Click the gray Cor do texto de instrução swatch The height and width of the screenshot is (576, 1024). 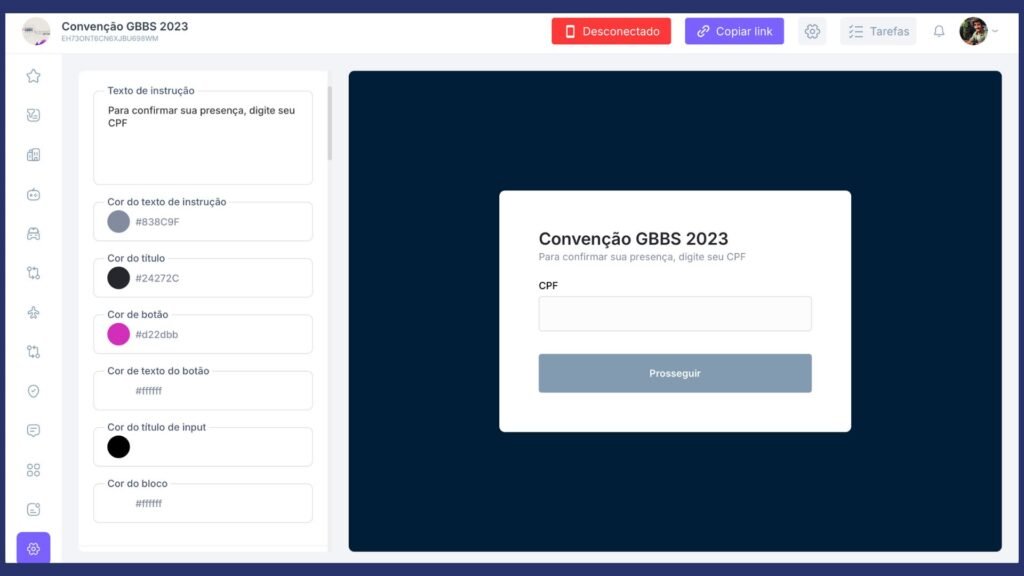point(119,222)
